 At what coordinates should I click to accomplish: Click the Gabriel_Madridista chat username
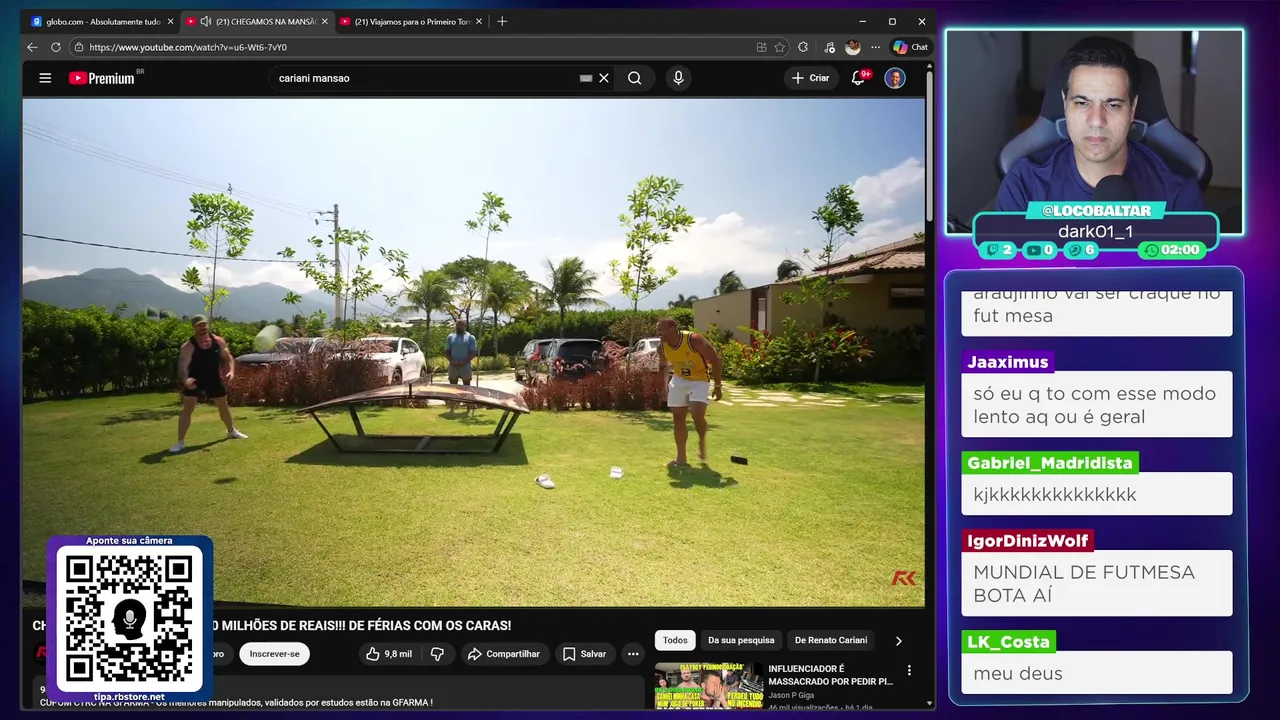point(1050,463)
